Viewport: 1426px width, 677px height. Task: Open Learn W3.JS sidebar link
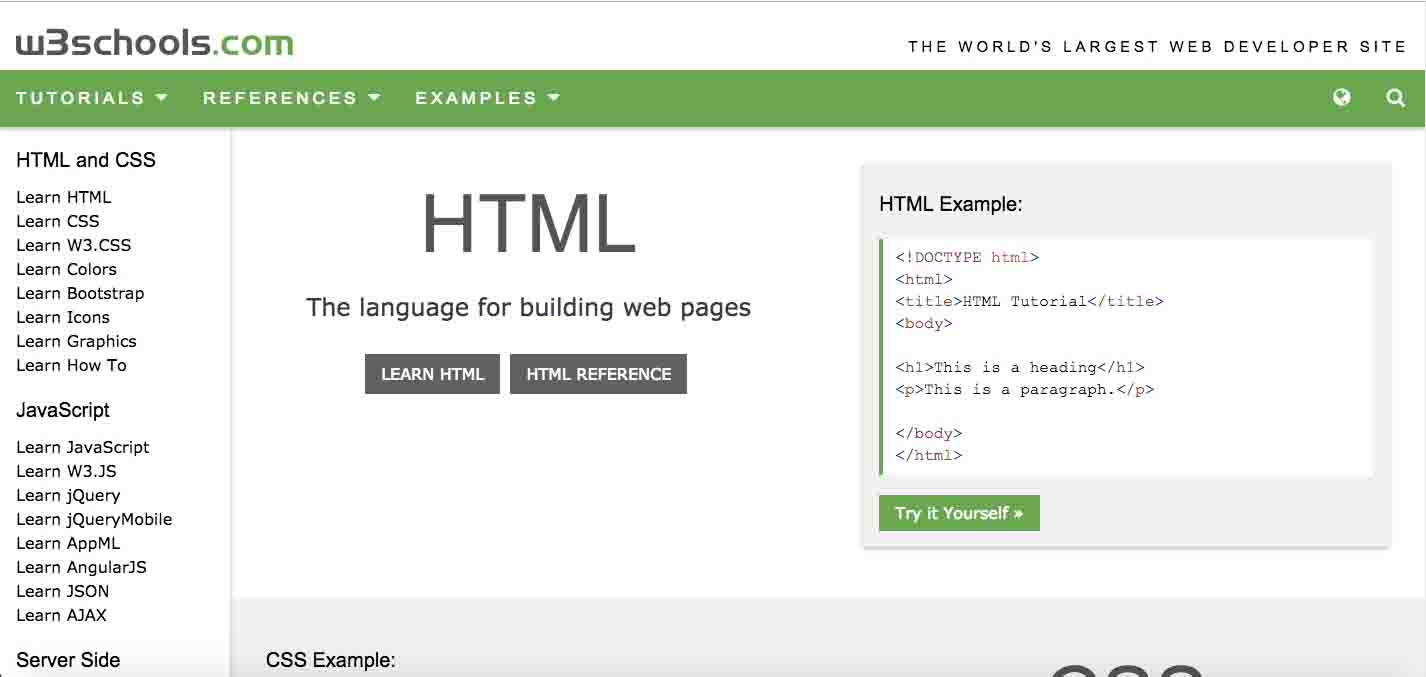pyautogui.click(x=67, y=471)
